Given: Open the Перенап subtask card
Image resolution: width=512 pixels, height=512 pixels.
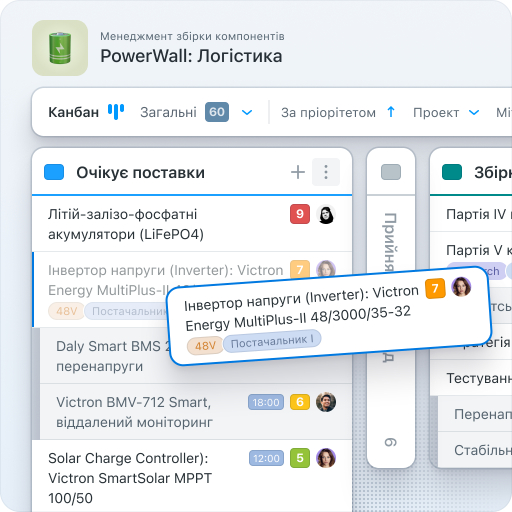Looking at the screenshot, I should (475, 414).
